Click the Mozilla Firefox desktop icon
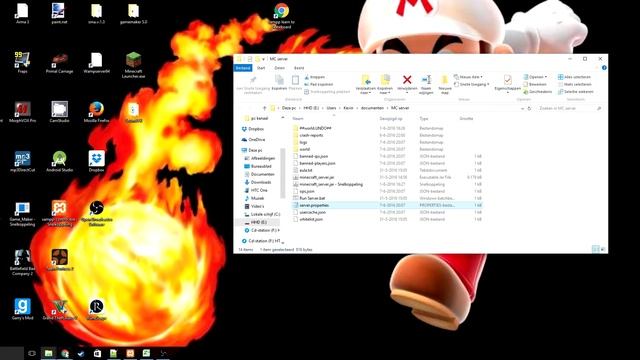The height and width of the screenshot is (360, 640). (x=96, y=112)
